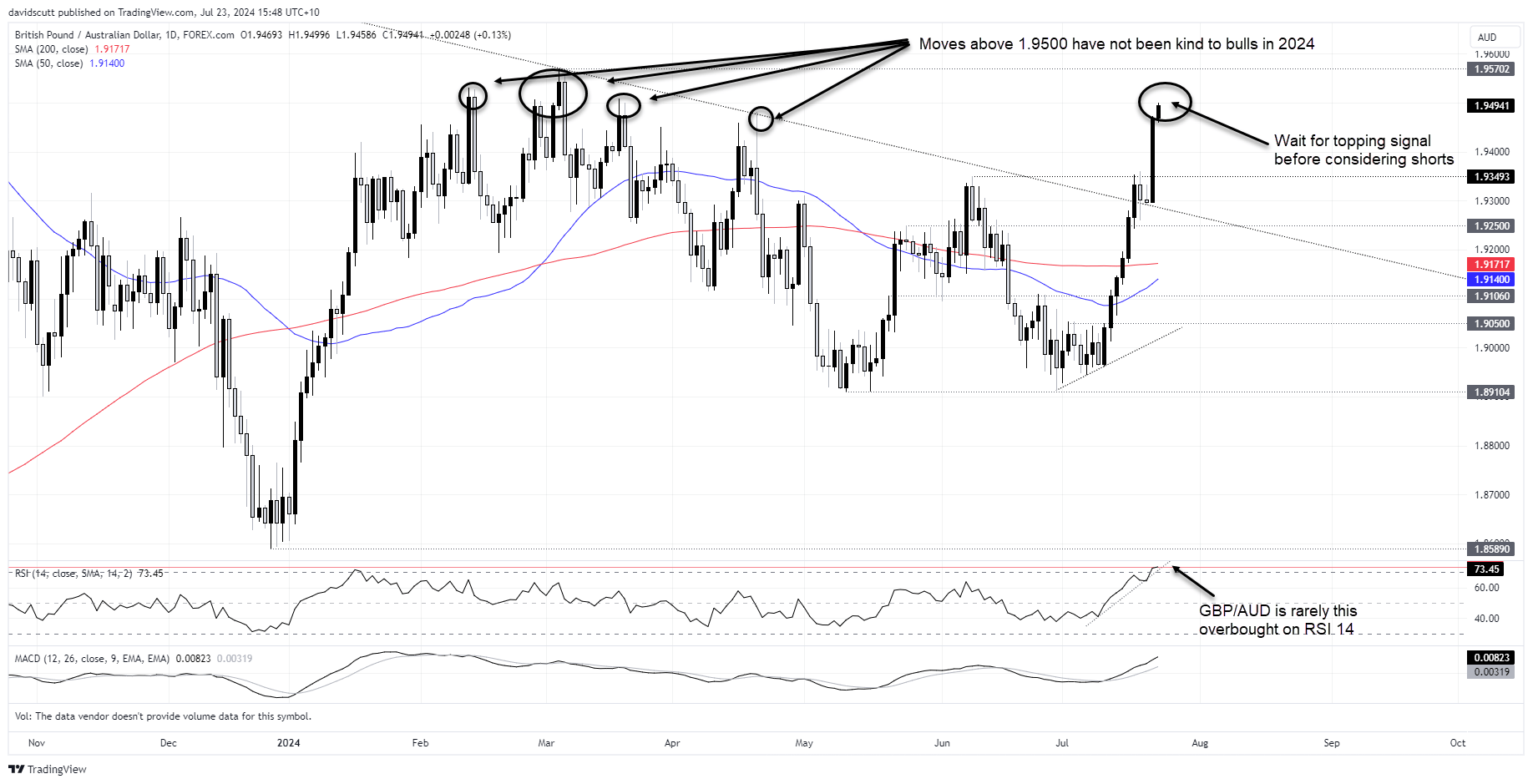Image resolution: width=1533 pixels, height=784 pixels.
Task: Click the Sep label on time axis
Action: click(x=1332, y=743)
